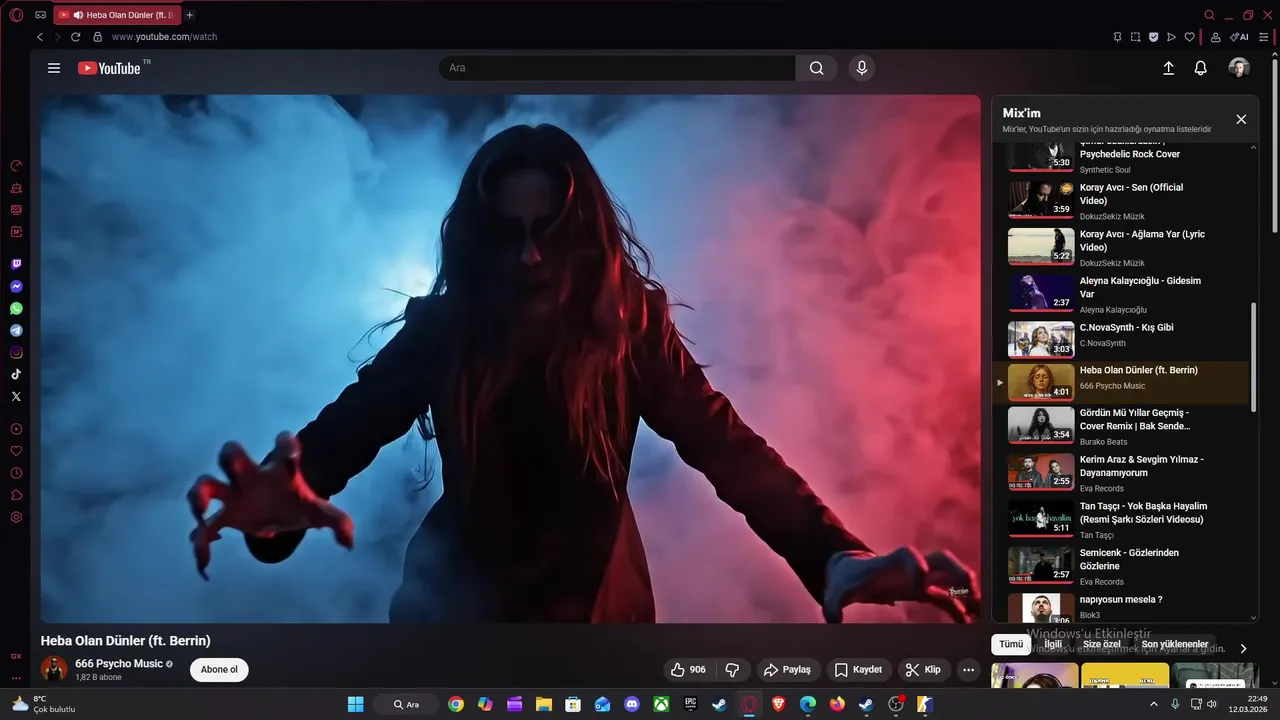Close the Mix'im playlist panel
1280x720 pixels.
point(1241,119)
